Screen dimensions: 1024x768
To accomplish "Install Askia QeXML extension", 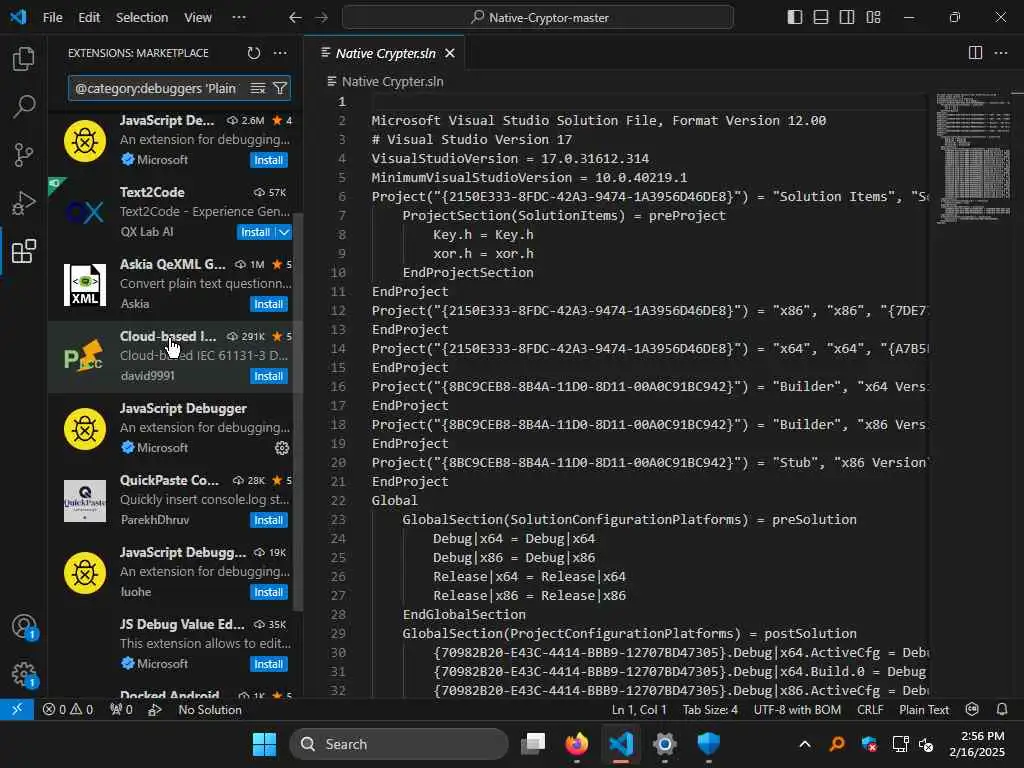I will [268, 304].
